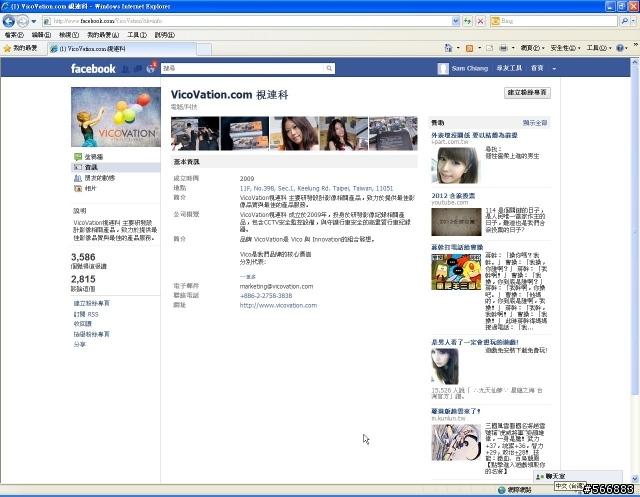Image resolution: width=640 pixels, height=497 pixels.
Task: Click the RSS feeds icon in command bar
Action: (469, 48)
